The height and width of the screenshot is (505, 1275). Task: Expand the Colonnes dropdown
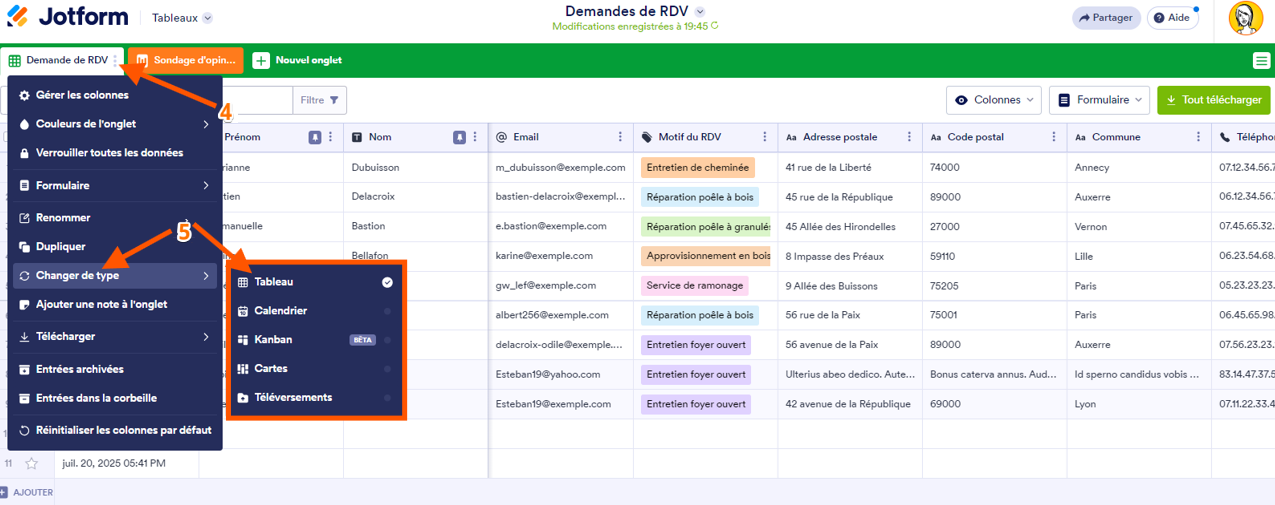993,100
